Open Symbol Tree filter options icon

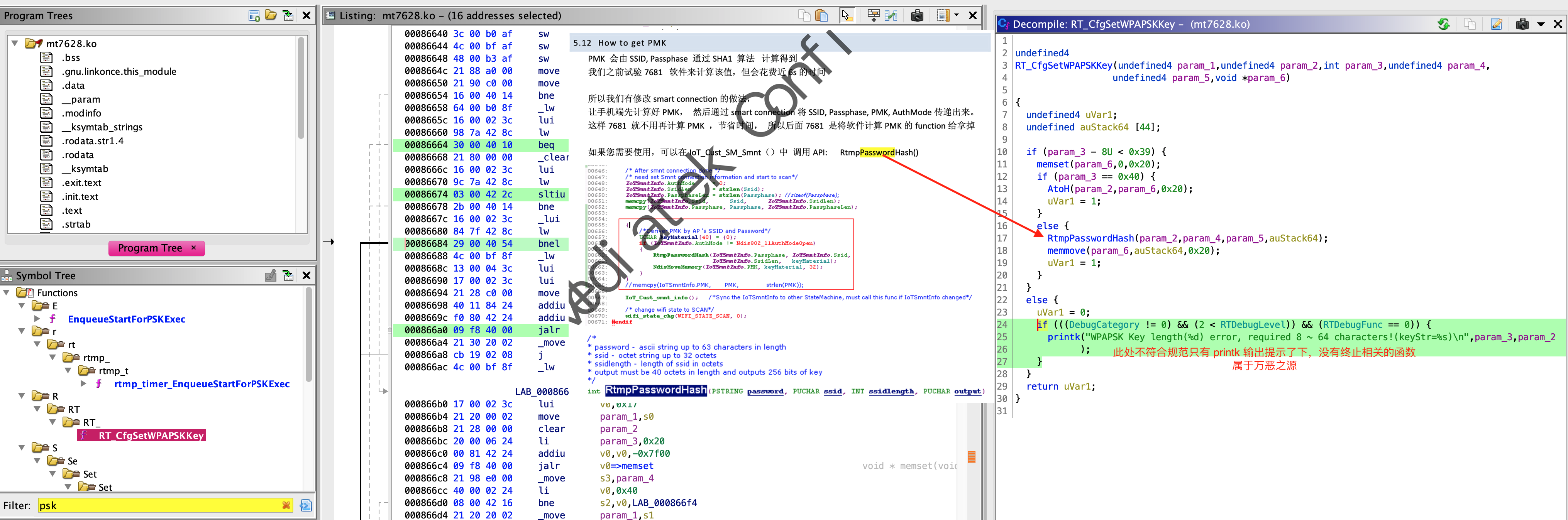[x=306, y=505]
